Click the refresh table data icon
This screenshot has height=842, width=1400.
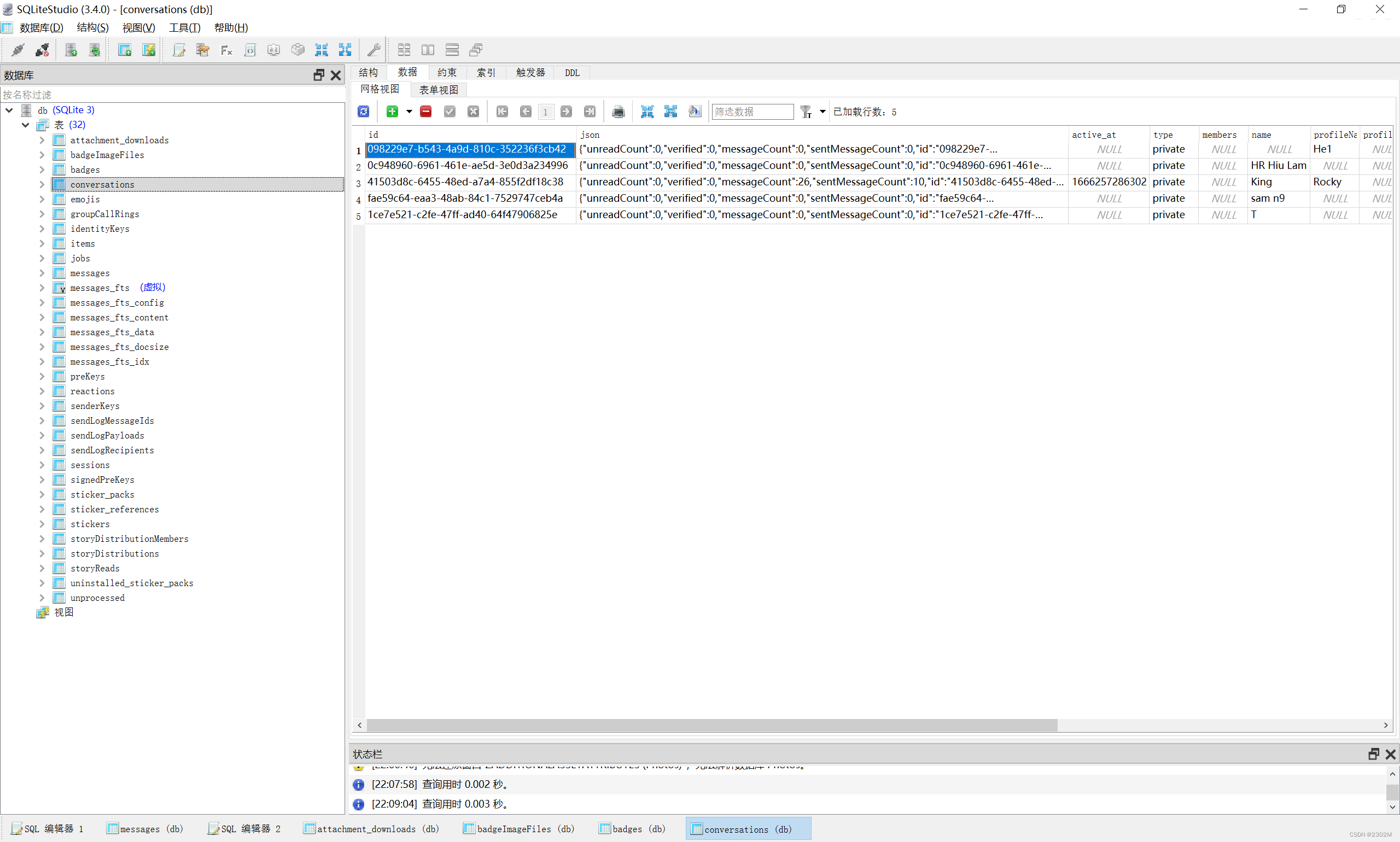point(363,112)
